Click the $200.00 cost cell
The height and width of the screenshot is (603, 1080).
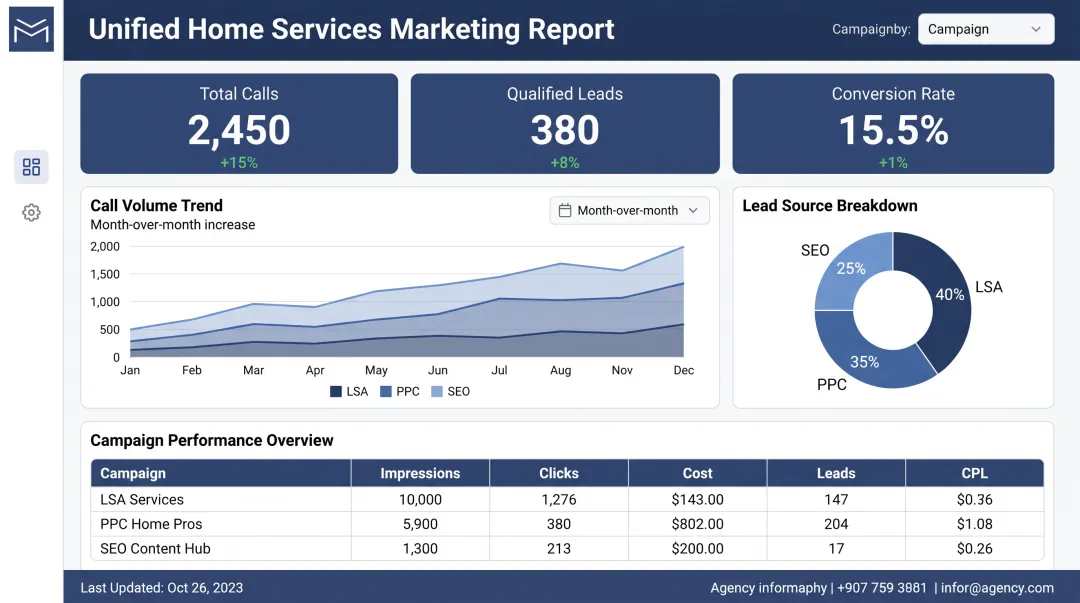(x=698, y=549)
